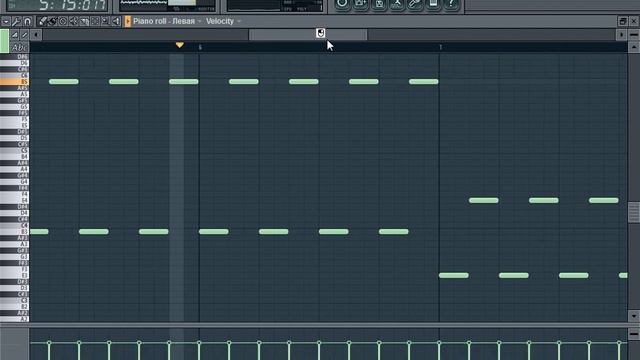Click the D4 piano key

pyautogui.click(x=14, y=213)
